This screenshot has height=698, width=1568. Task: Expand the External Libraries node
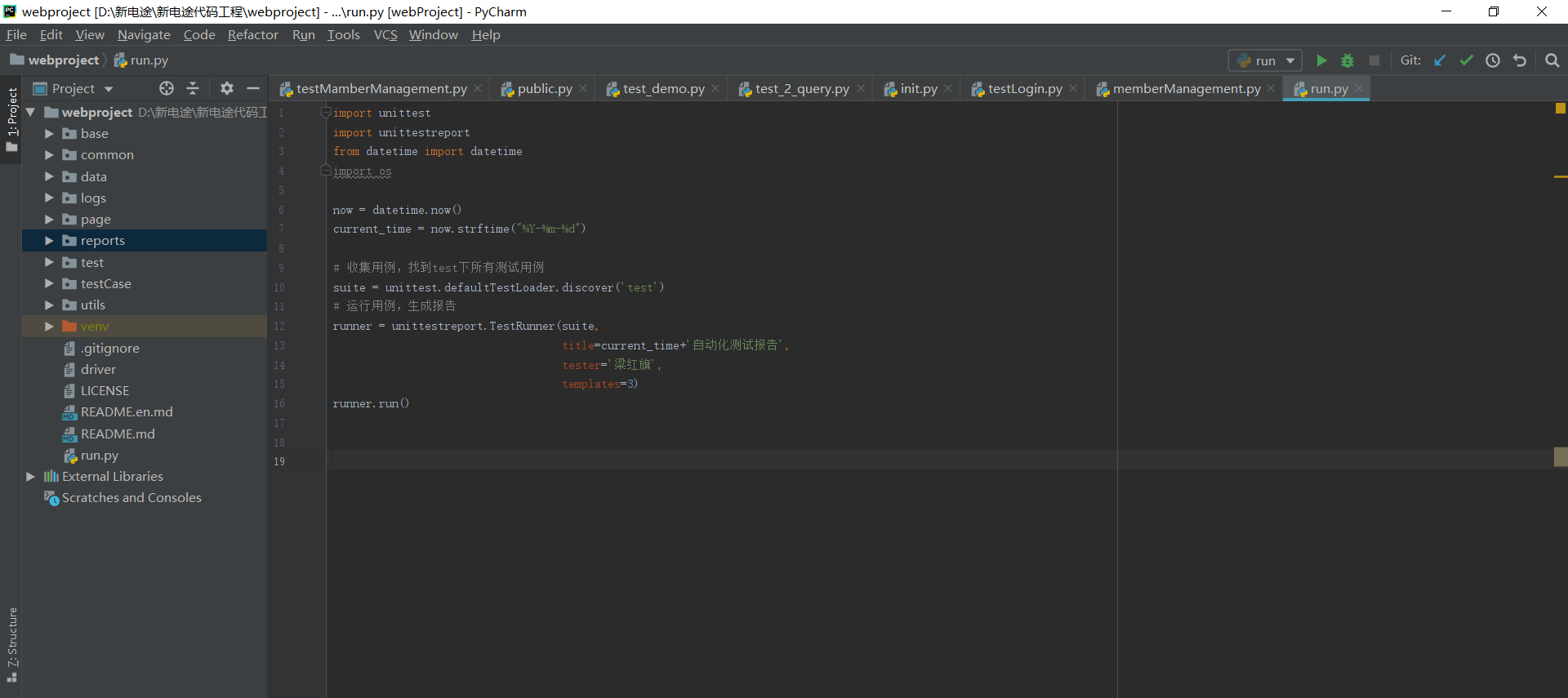30,477
